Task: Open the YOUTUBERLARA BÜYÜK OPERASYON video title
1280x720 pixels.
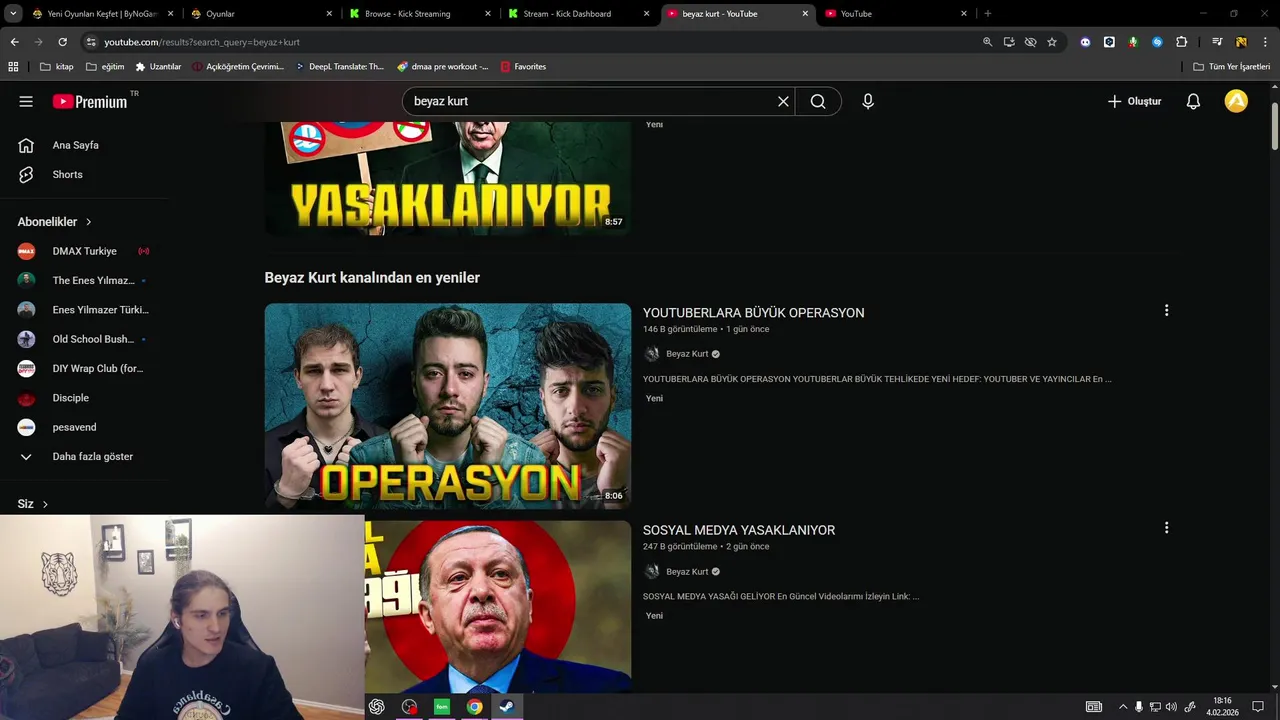Action: [x=753, y=313]
